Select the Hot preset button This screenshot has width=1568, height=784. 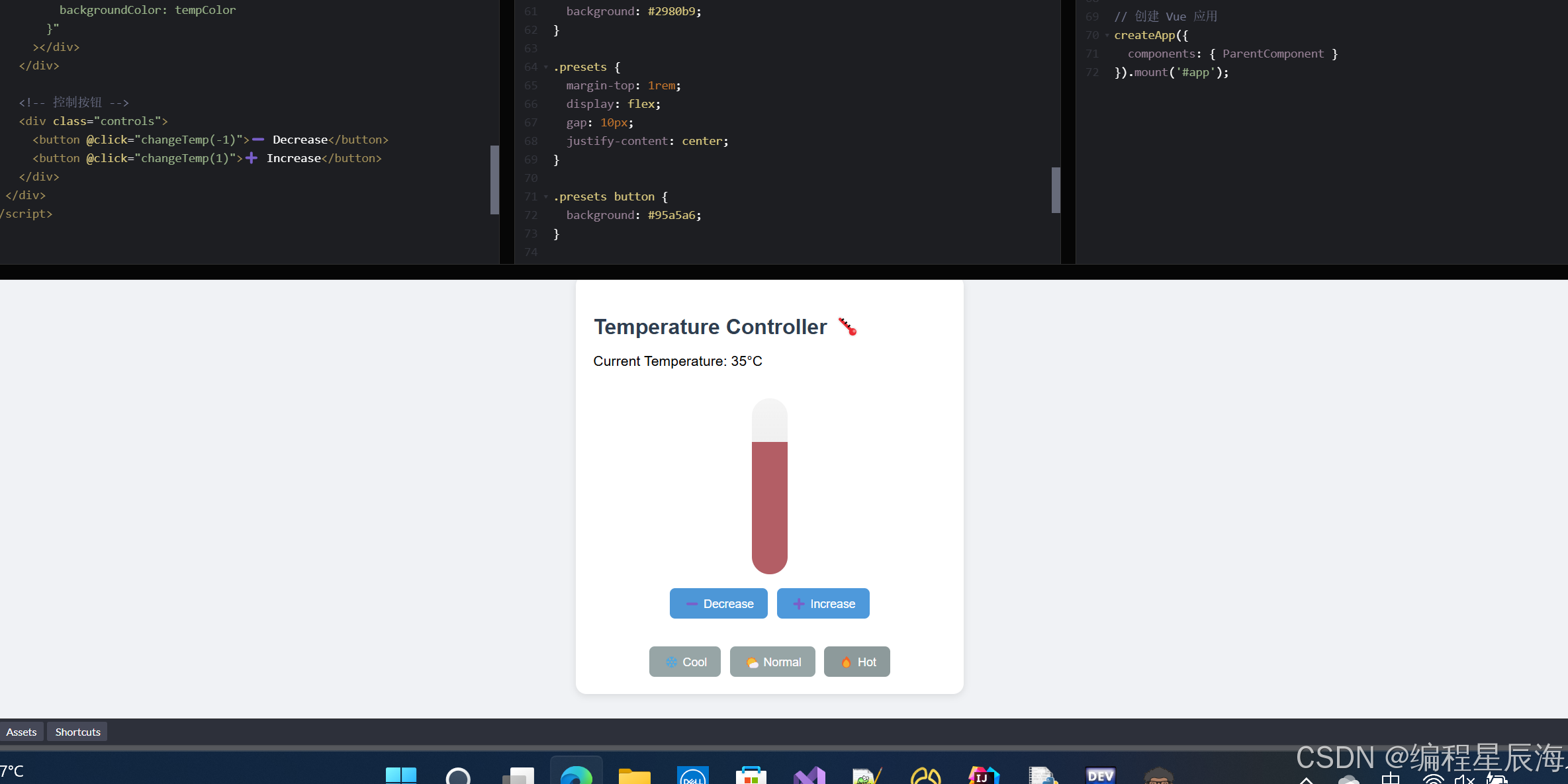pyautogui.click(x=856, y=662)
